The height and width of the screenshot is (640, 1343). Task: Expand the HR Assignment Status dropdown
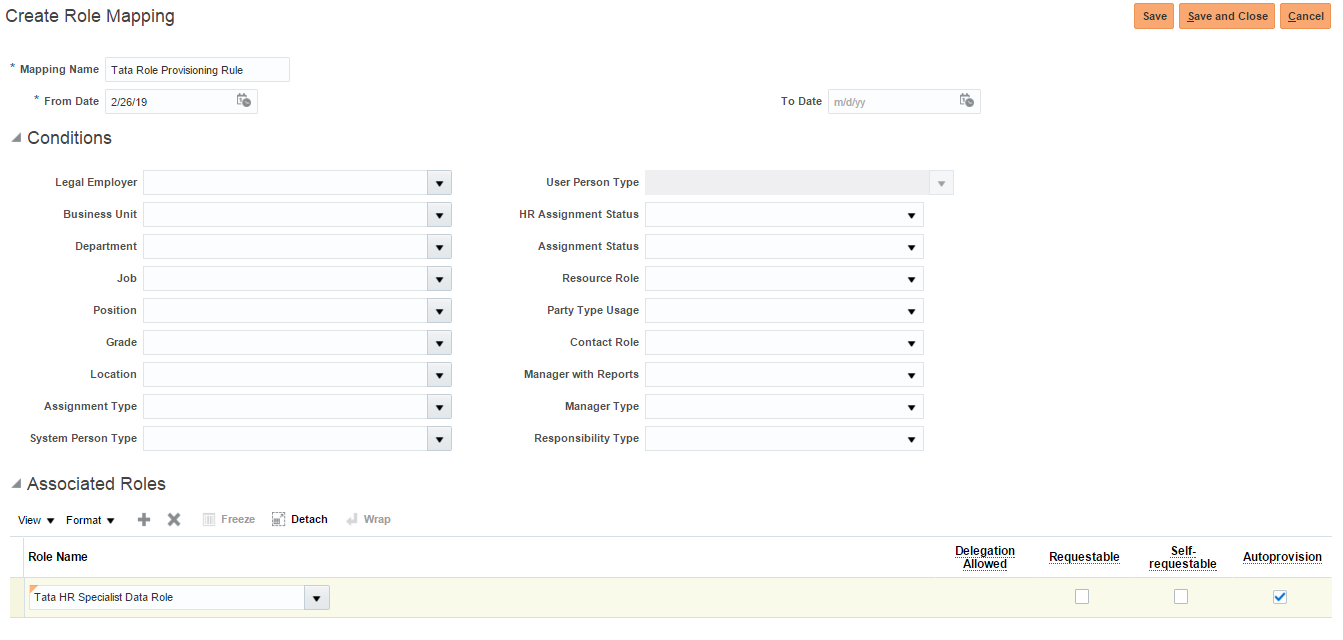coord(911,215)
